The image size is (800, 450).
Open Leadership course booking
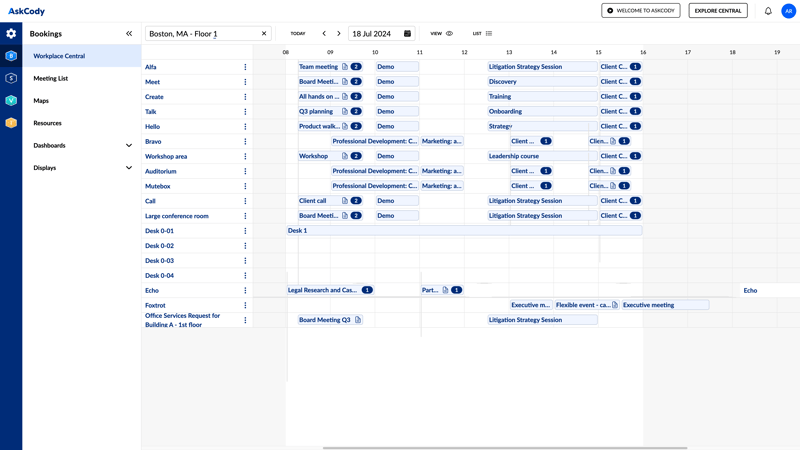542,156
